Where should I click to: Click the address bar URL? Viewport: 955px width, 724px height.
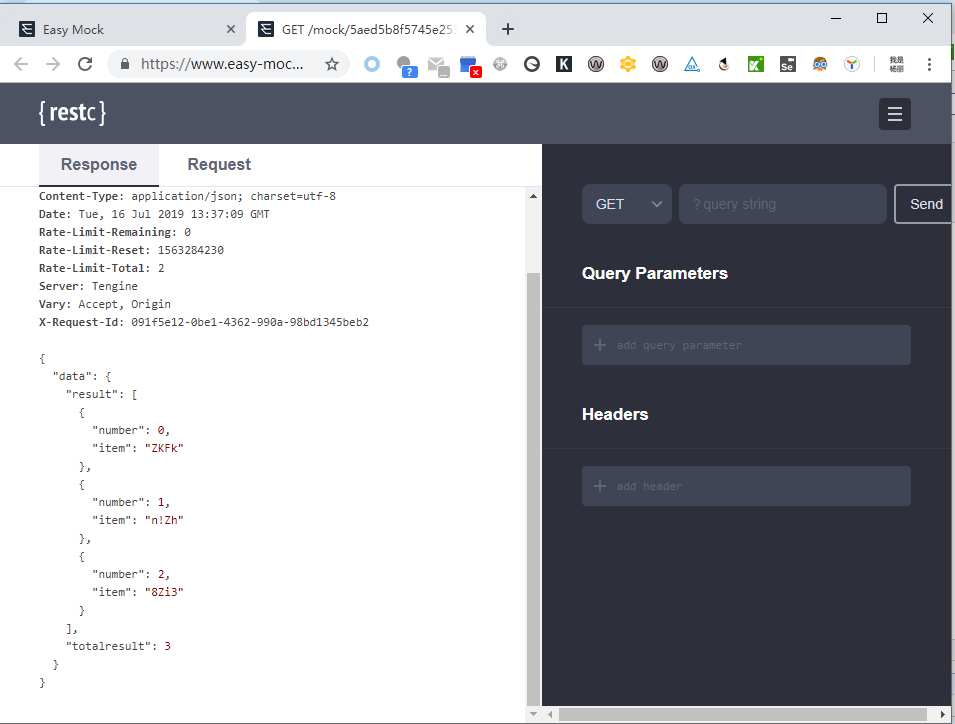(x=222, y=64)
